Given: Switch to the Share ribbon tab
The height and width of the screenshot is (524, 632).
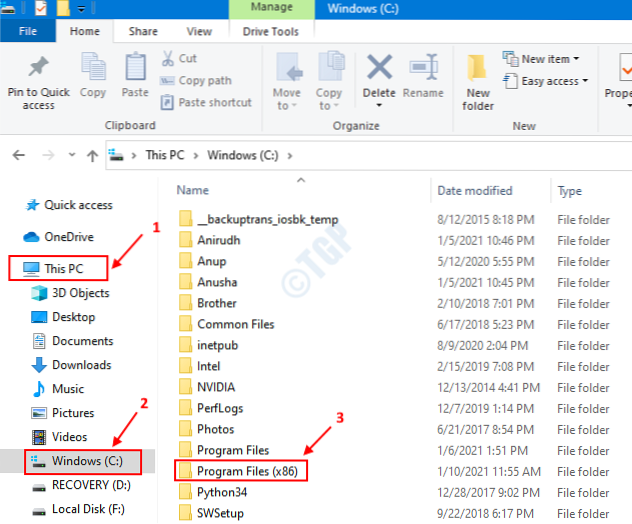Looking at the screenshot, I should (142, 31).
